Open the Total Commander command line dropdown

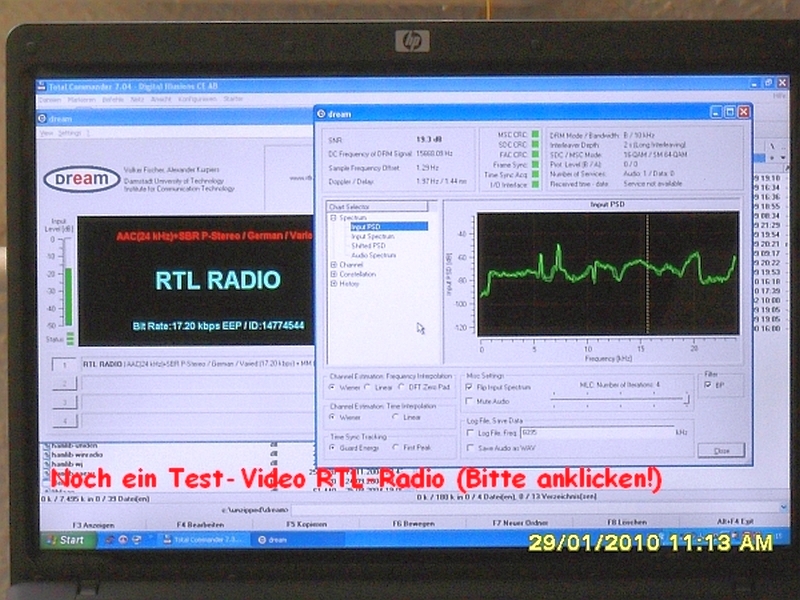tap(784, 508)
